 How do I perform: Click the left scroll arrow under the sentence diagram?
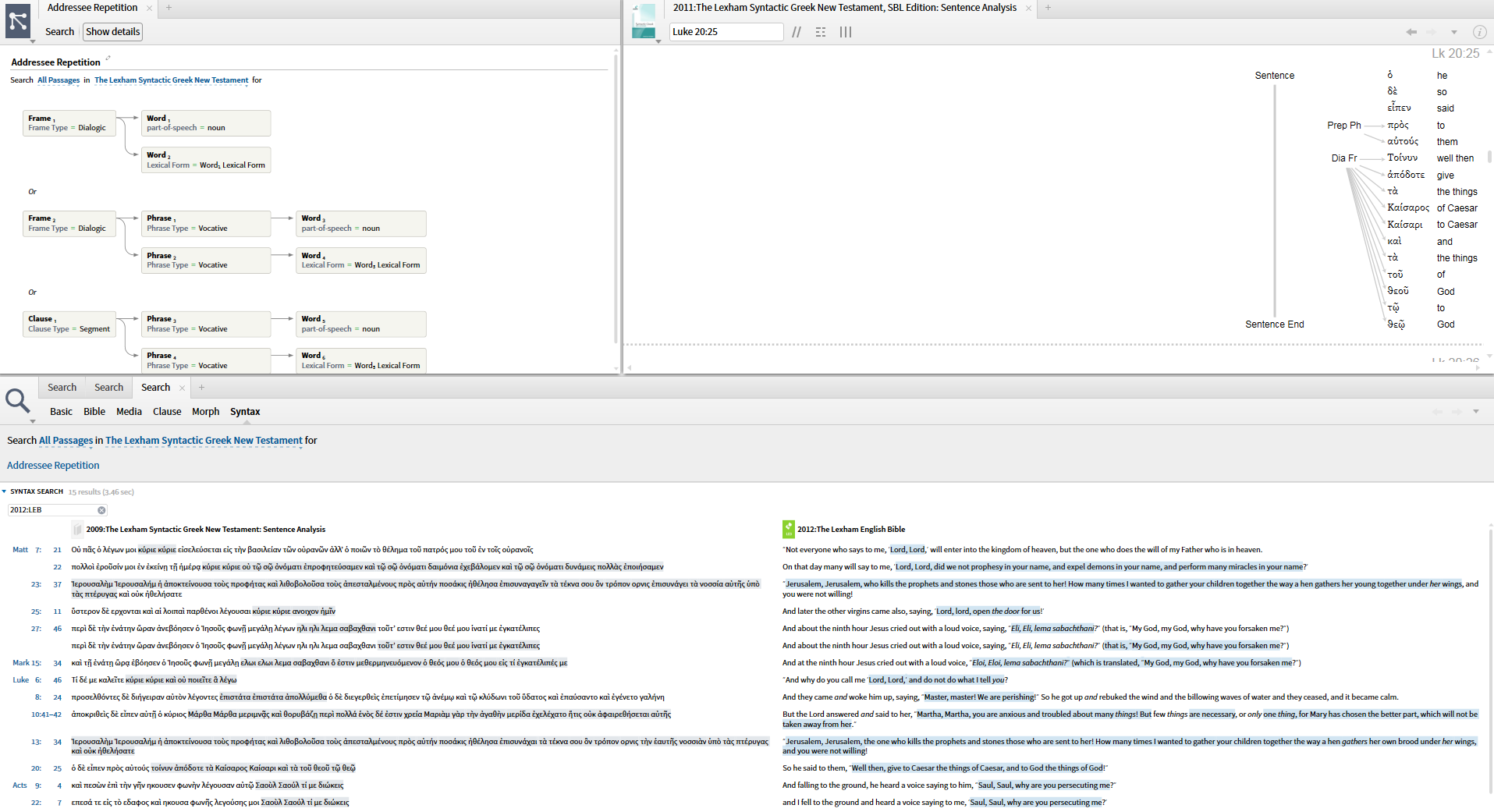[629, 367]
